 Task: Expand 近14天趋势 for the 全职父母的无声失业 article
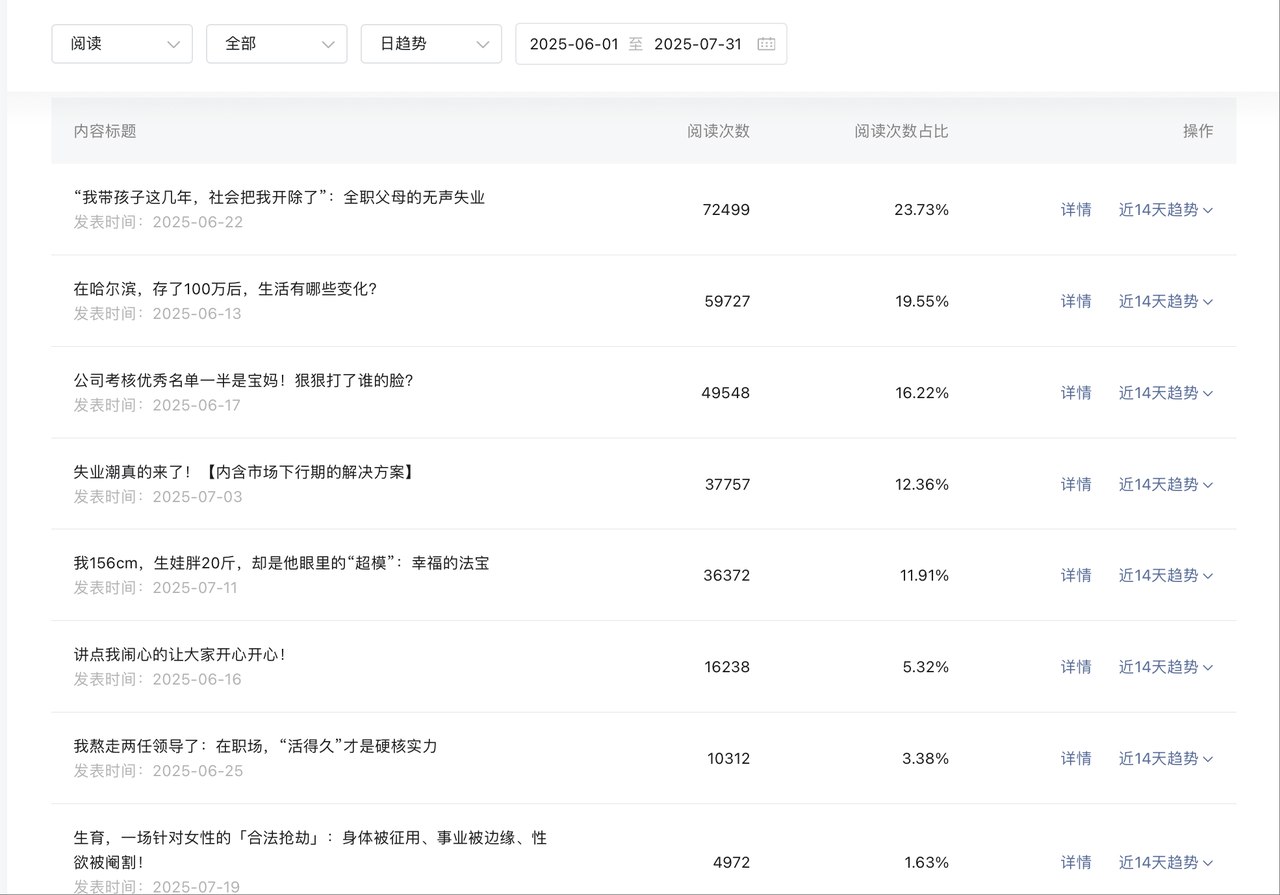[1166, 210]
